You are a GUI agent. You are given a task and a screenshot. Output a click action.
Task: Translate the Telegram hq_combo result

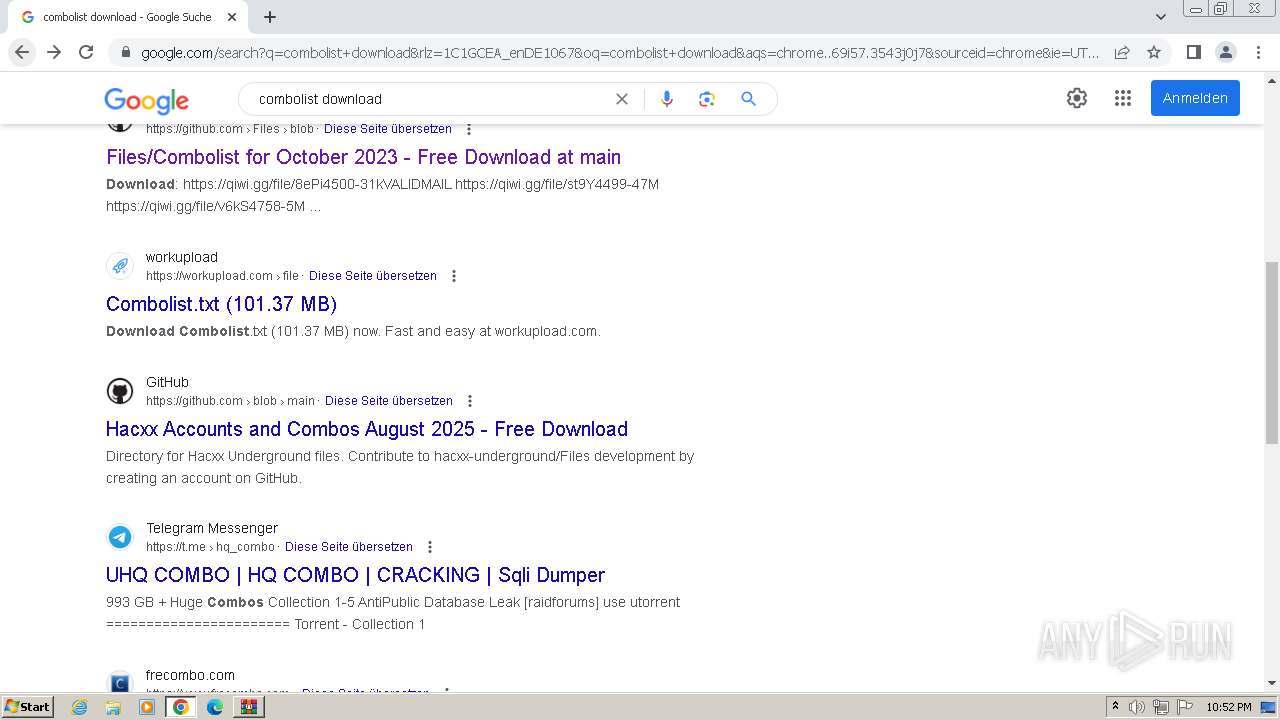[x=349, y=547]
